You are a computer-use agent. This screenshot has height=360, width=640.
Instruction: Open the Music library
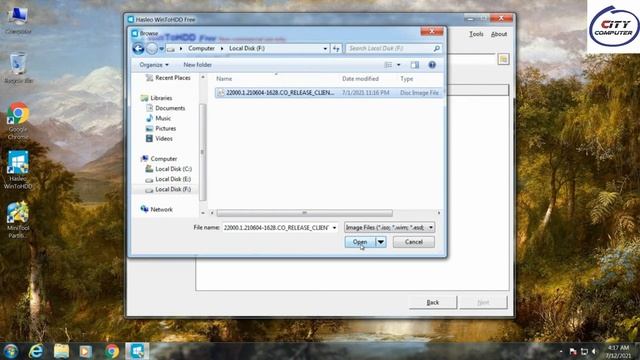[158, 118]
